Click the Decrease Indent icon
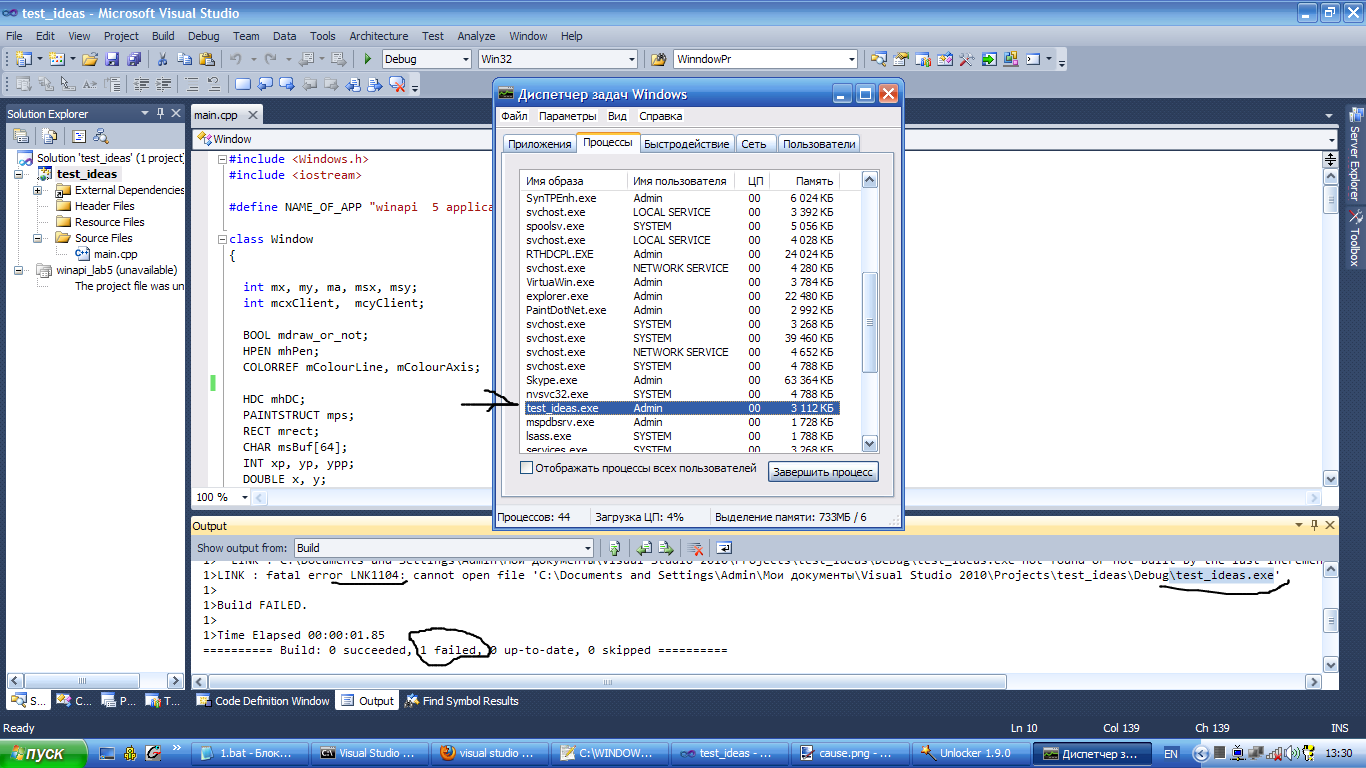 coord(142,84)
